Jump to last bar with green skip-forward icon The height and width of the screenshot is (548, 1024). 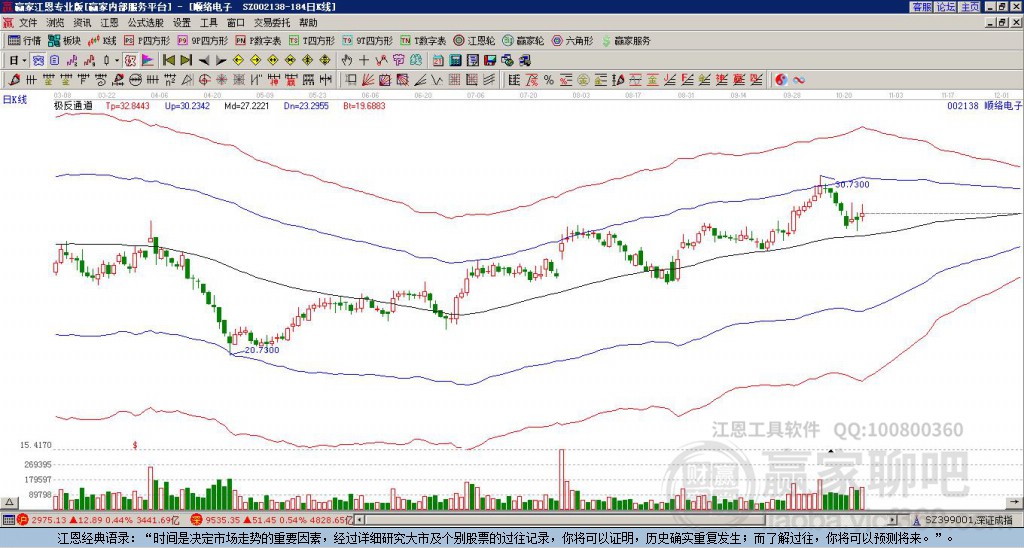pyautogui.click(x=186, y=61)
